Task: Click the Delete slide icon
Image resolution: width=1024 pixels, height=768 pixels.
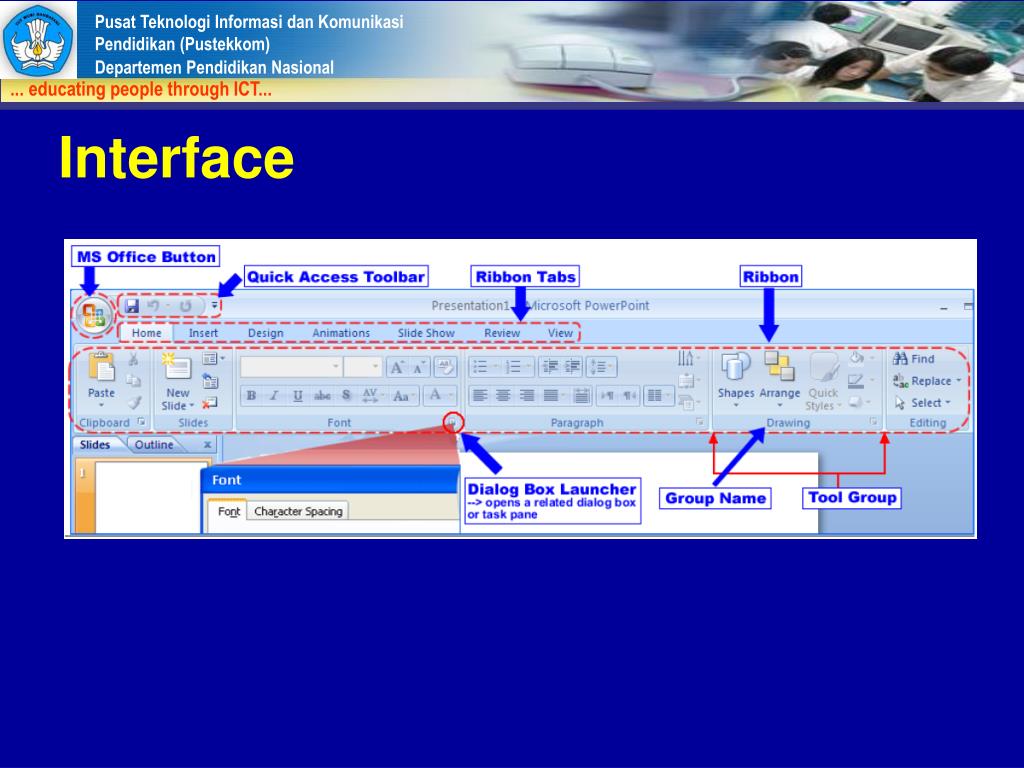Action: point(210,403)
